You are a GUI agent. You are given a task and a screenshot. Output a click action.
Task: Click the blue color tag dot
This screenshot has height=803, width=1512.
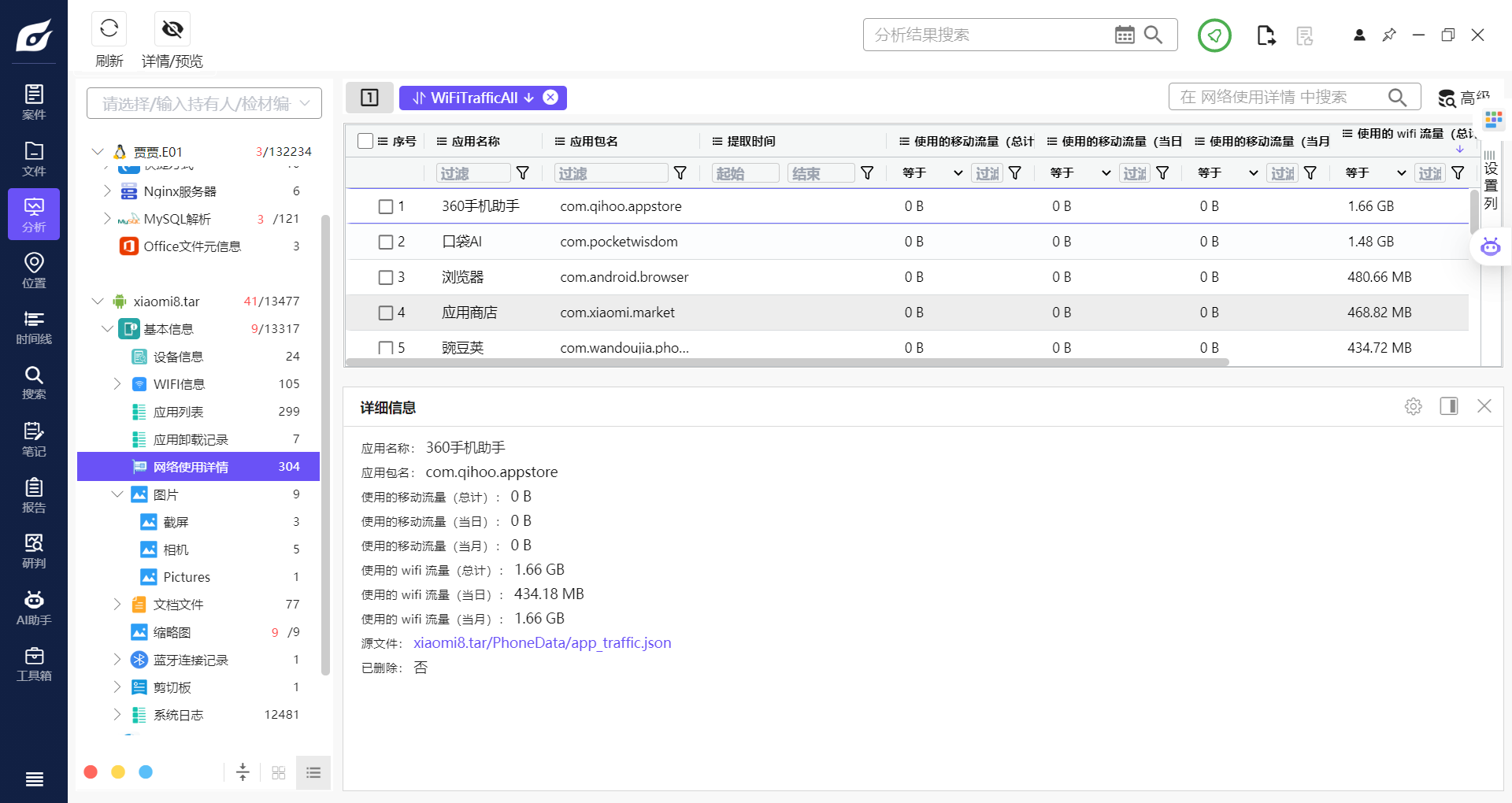pos(146,772)
